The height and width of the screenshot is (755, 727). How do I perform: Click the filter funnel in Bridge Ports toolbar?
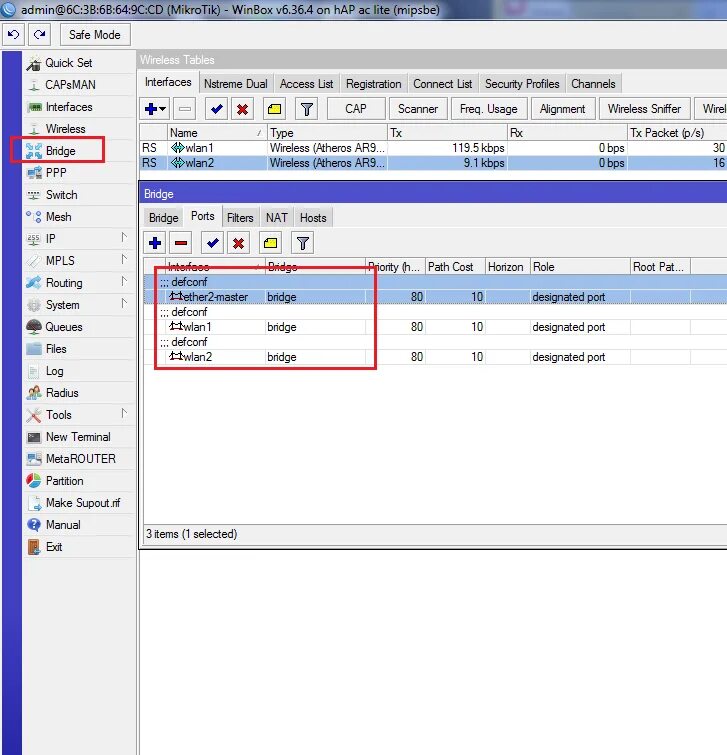[x=303, y=243]
